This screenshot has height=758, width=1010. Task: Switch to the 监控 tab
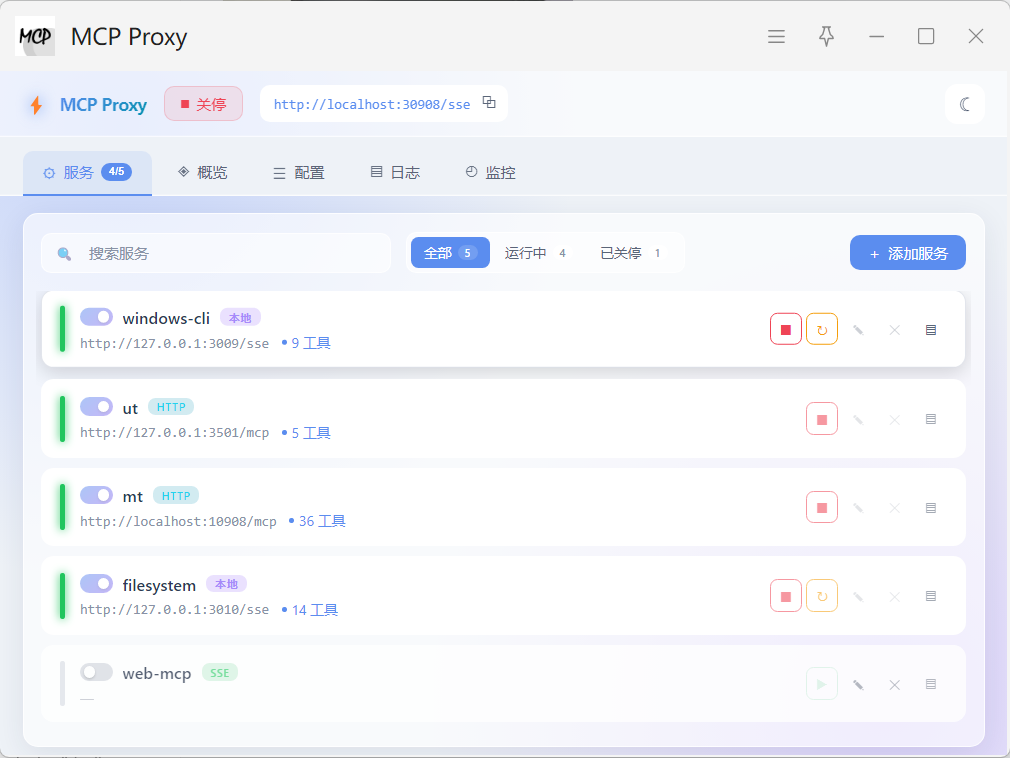coord(491,173)
